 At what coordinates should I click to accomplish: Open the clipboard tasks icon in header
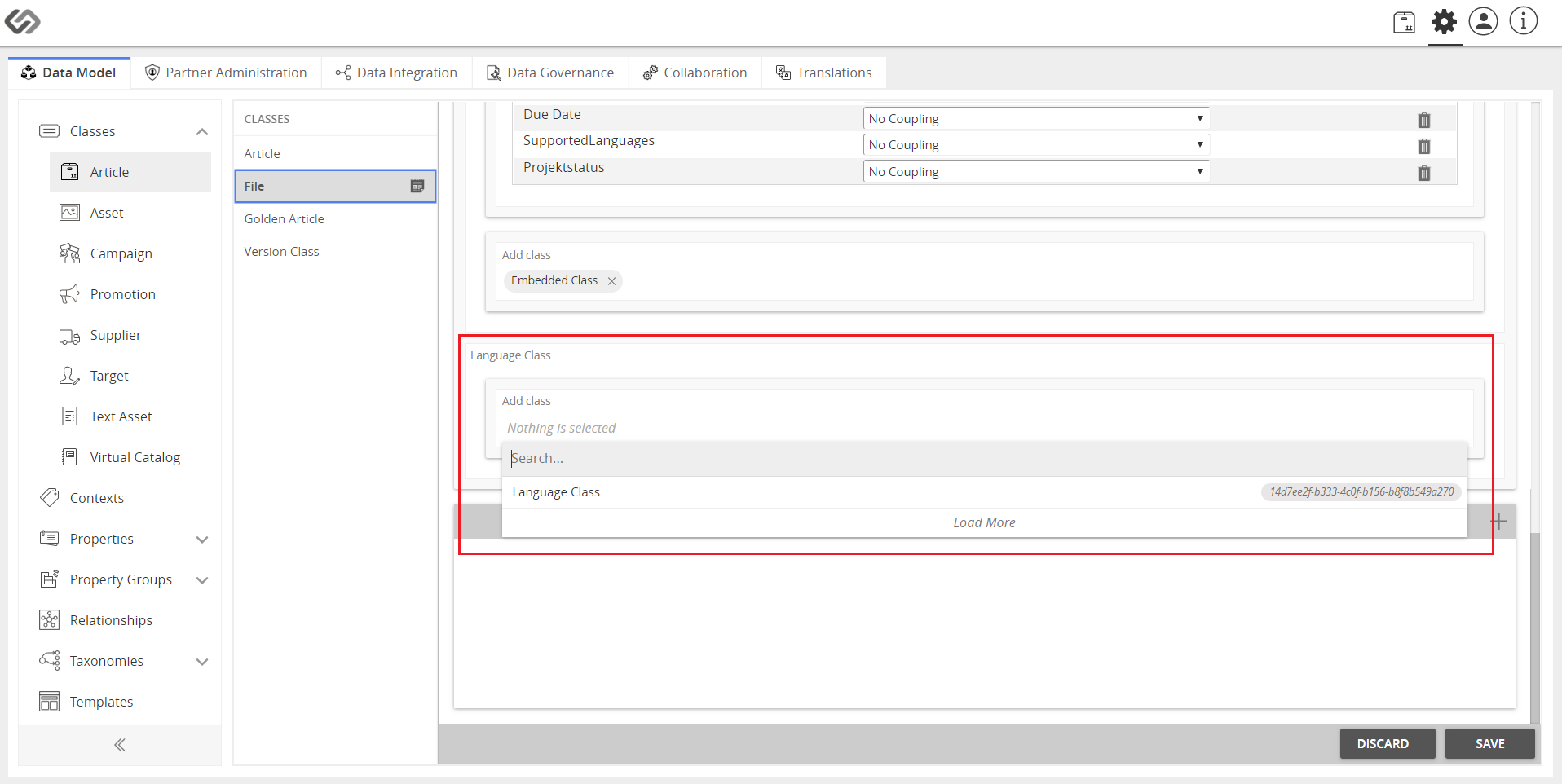(1404, 22)
